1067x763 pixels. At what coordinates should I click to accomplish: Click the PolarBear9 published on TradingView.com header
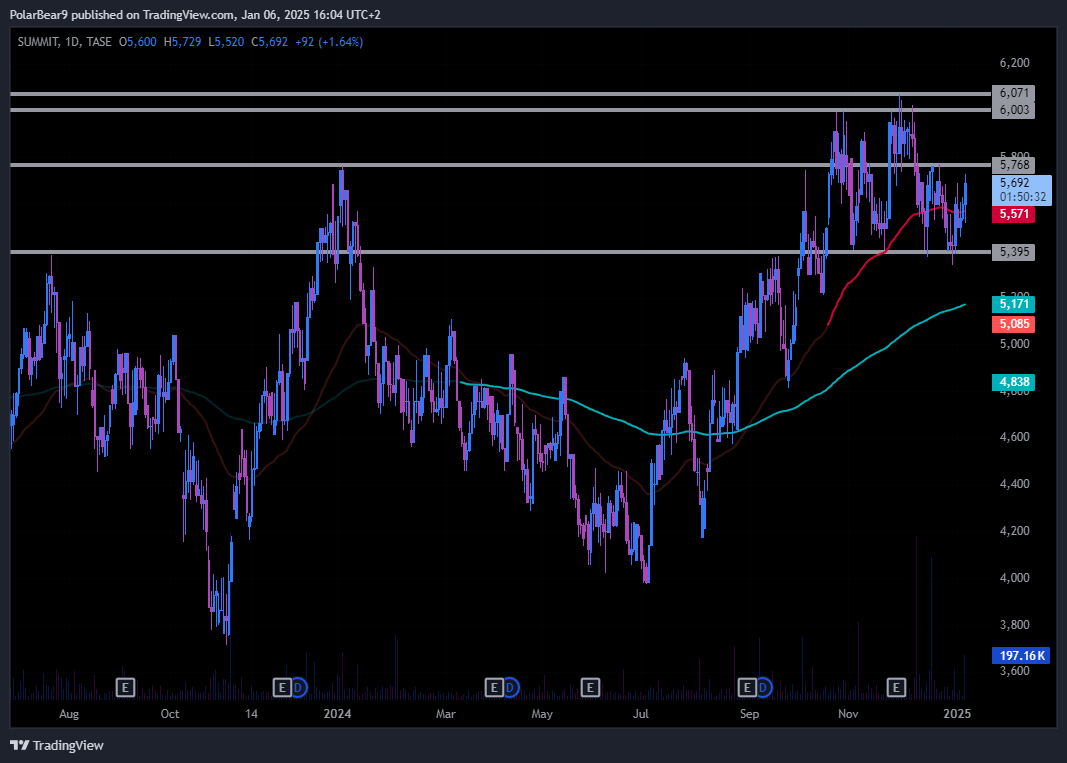pos(195,14)
